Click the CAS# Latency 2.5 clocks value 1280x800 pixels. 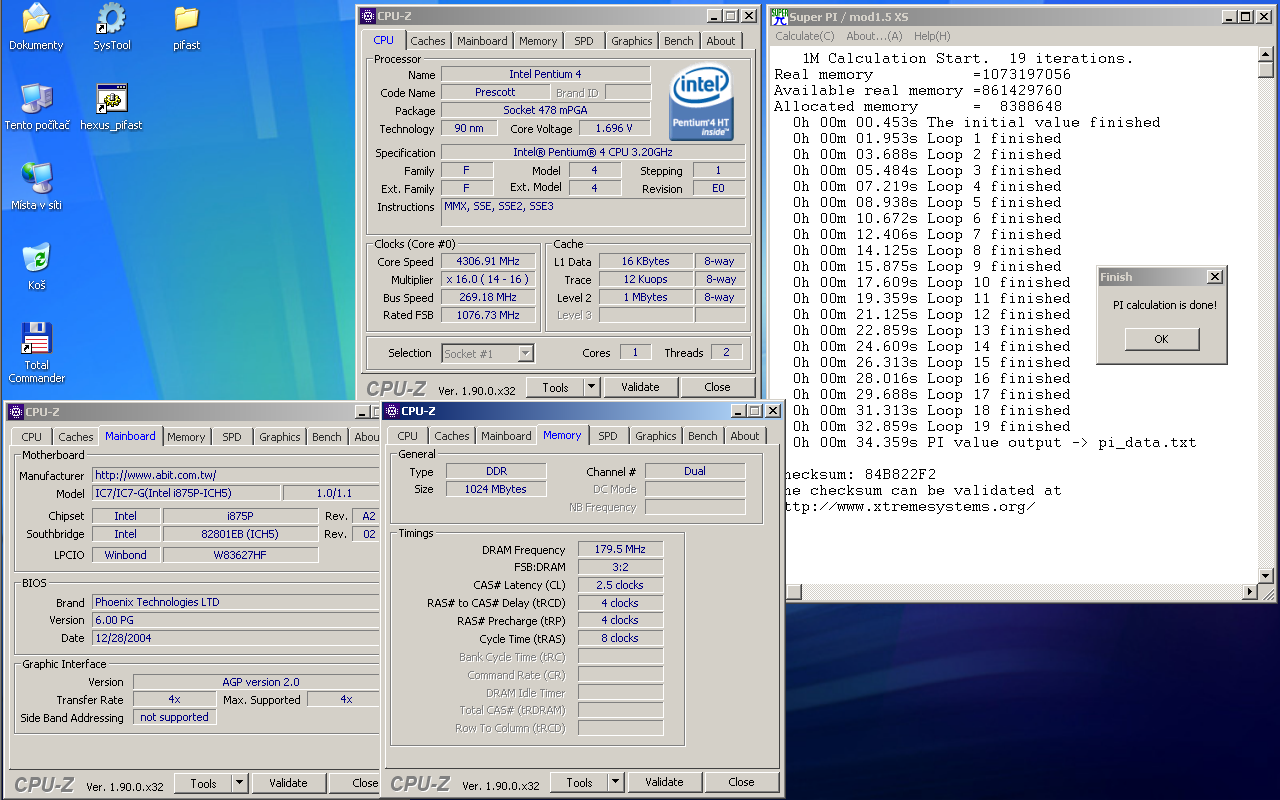[x=620, y=585]
